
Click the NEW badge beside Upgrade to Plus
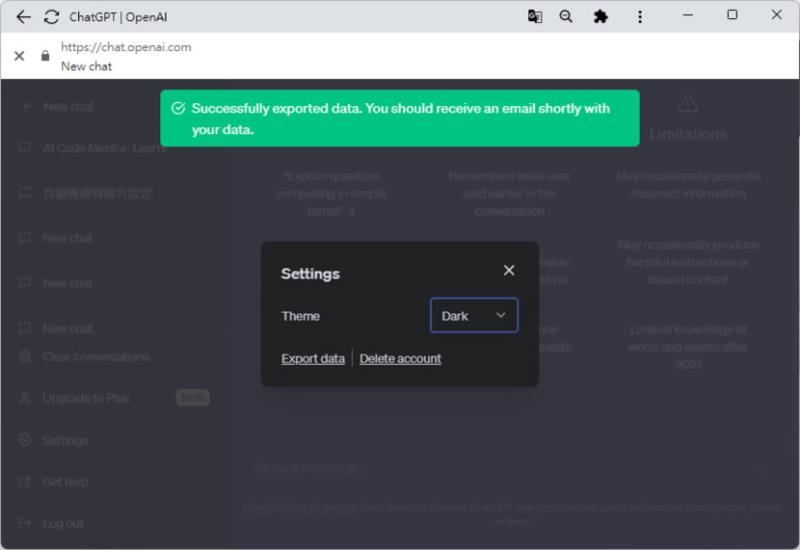[193, 397]
